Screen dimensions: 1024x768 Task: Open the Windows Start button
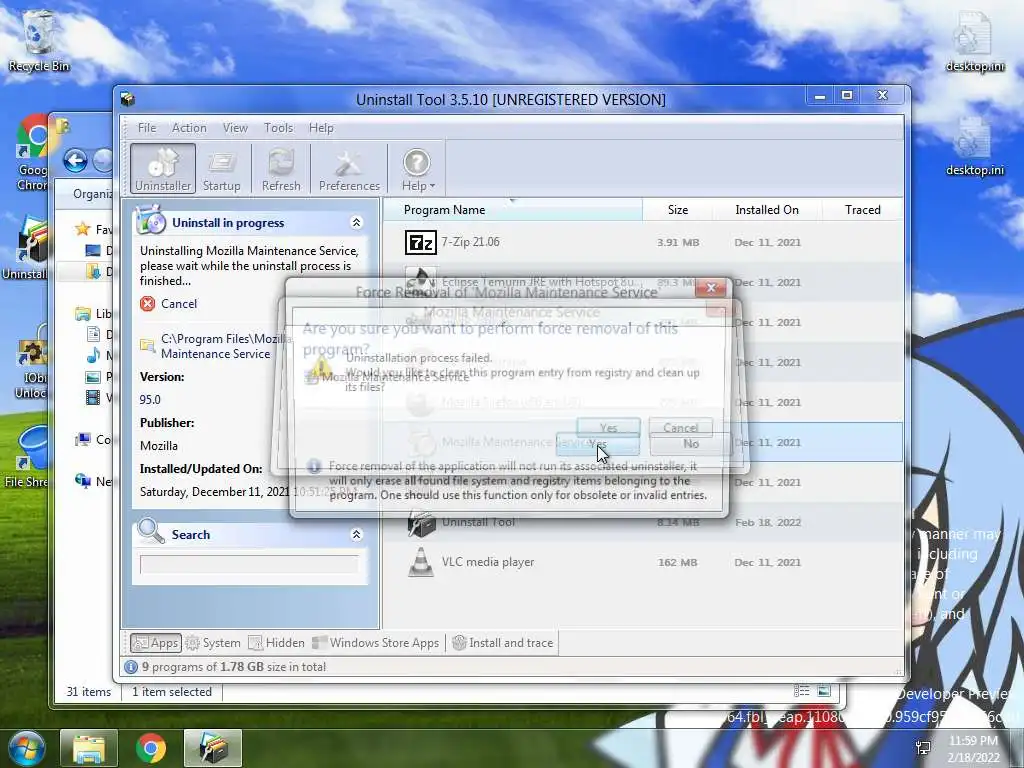click(x=25, y=748)
